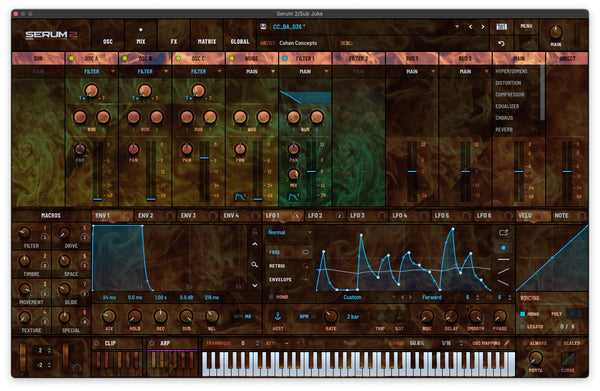Click the save preset floppy disk icon
The image size is (600, 391).
point(263,26)
